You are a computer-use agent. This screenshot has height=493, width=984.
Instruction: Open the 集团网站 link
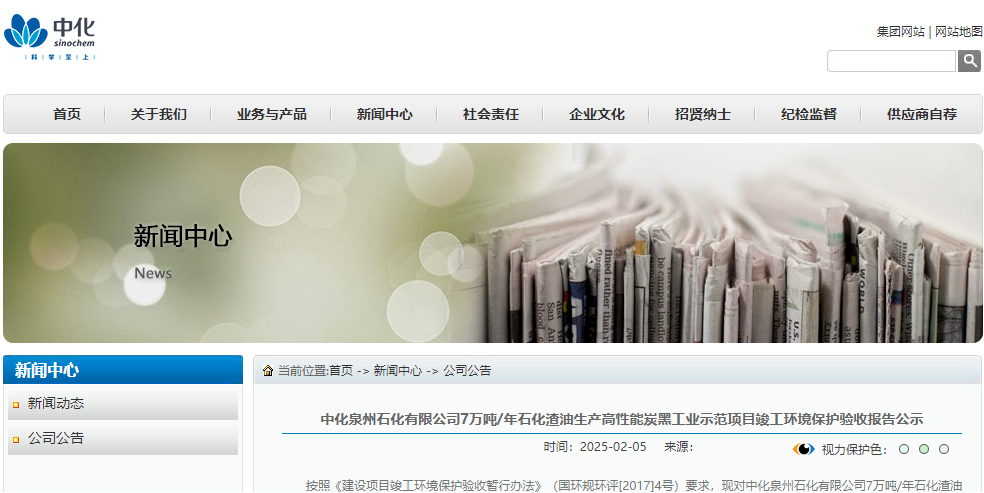(900, 32)
